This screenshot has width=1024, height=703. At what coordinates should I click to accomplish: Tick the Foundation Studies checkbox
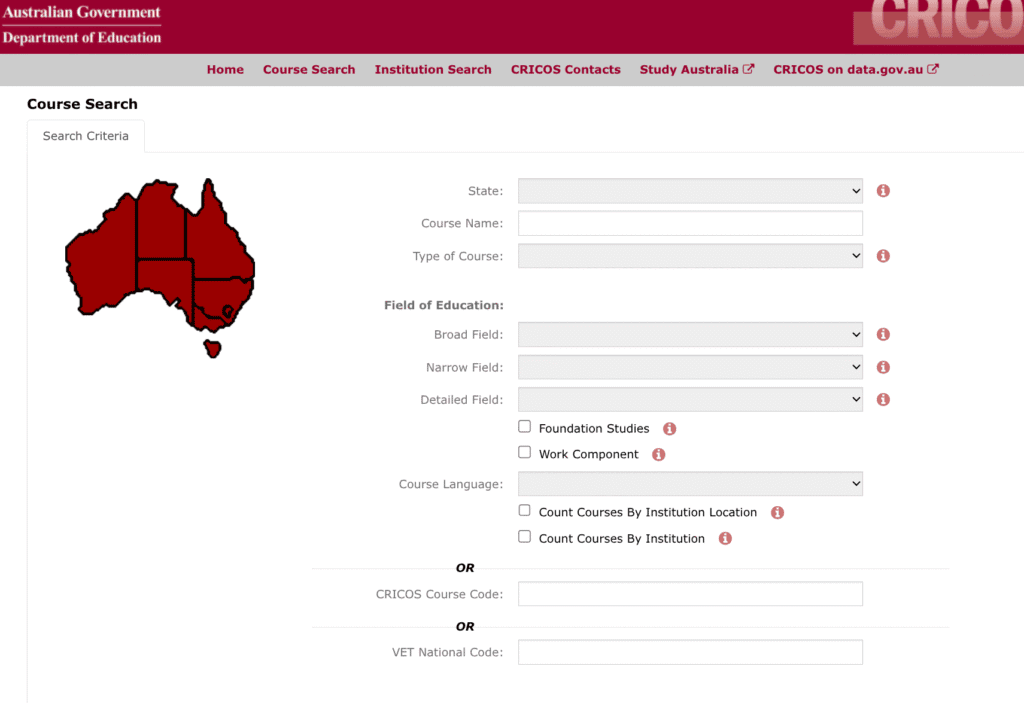[524, 427]
